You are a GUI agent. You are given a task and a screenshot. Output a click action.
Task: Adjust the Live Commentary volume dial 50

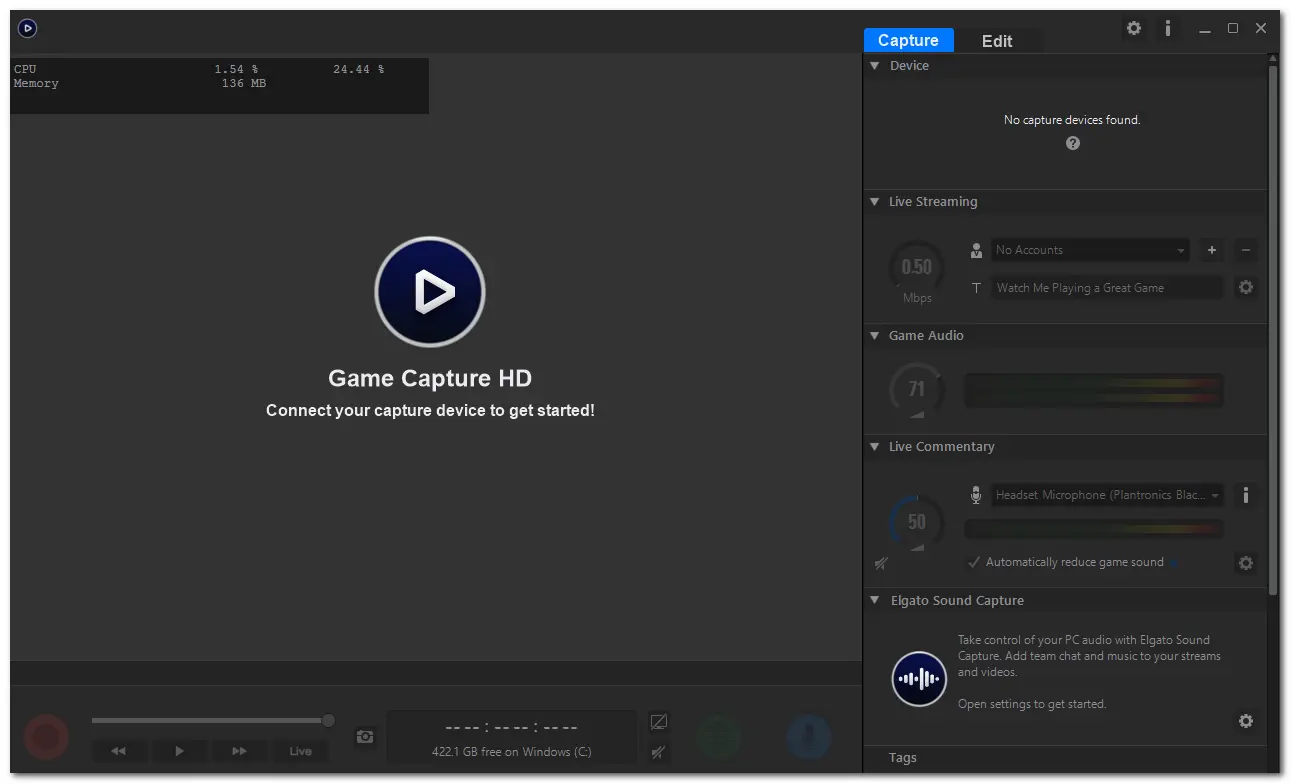[917, 523]
